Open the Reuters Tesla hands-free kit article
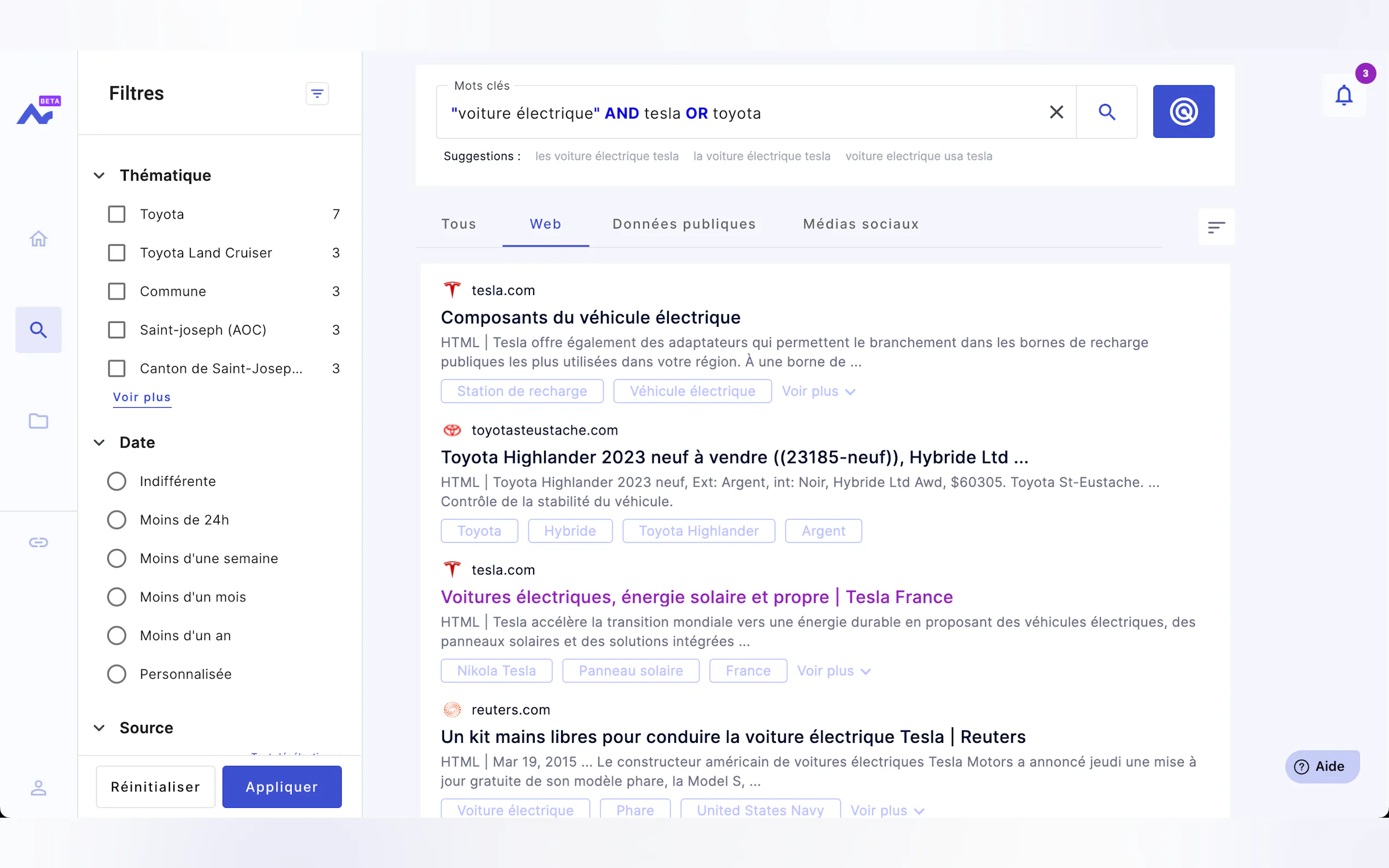1389x868 pixels. tap(733, 736)
